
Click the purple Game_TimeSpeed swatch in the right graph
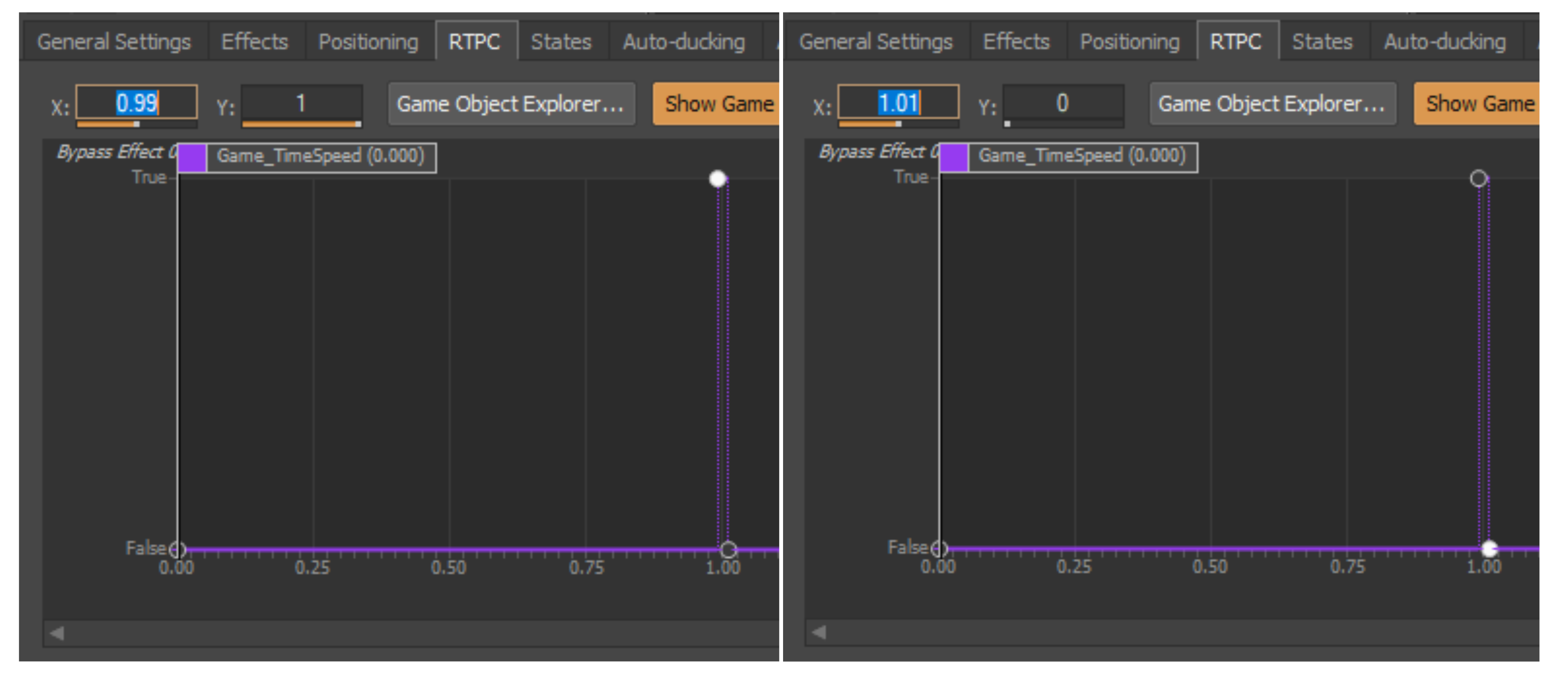(954, 158)
